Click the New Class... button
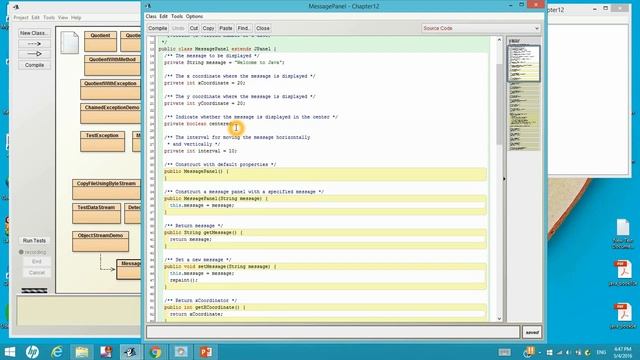Viewport: 640px width, 360px height. [34, 33]
